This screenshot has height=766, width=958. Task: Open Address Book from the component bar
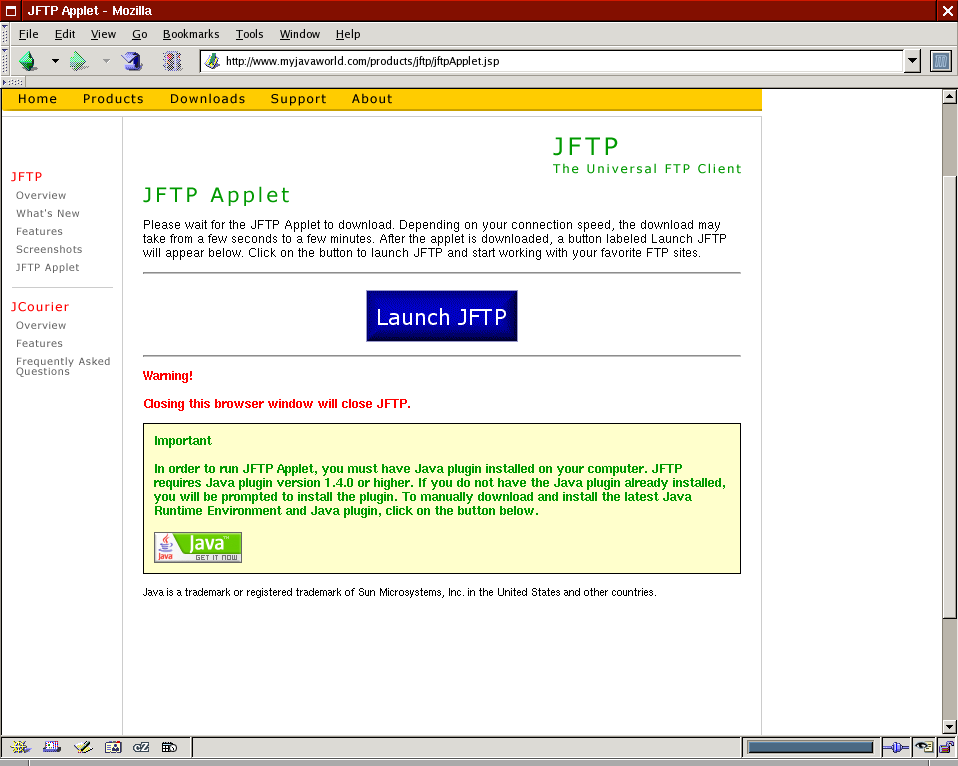point(113,747)
